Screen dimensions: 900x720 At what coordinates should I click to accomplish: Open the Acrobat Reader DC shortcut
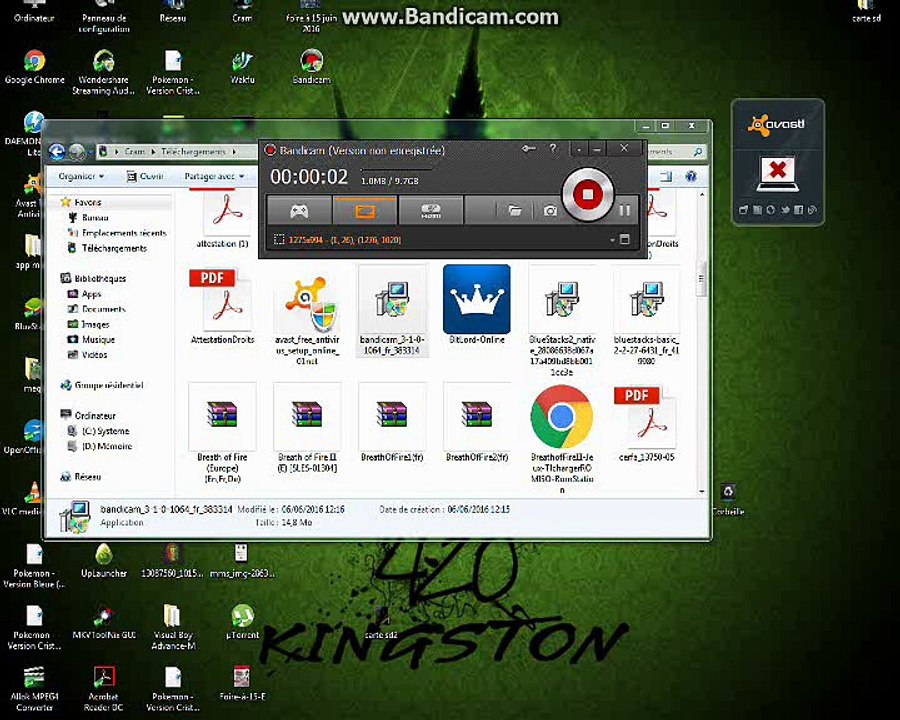tap(104, 688)
